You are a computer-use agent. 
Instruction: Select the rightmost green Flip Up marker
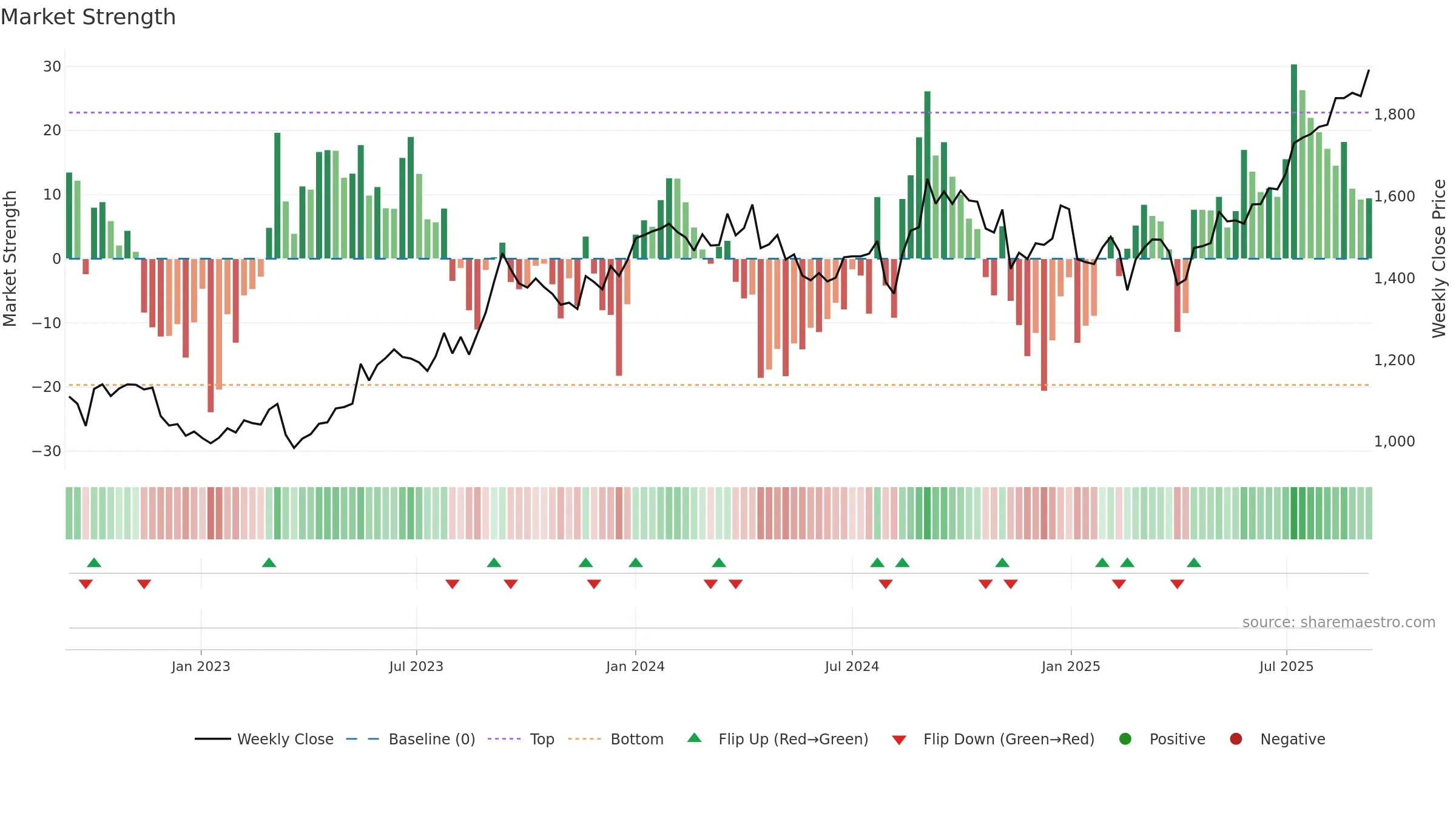point(1194,562)
